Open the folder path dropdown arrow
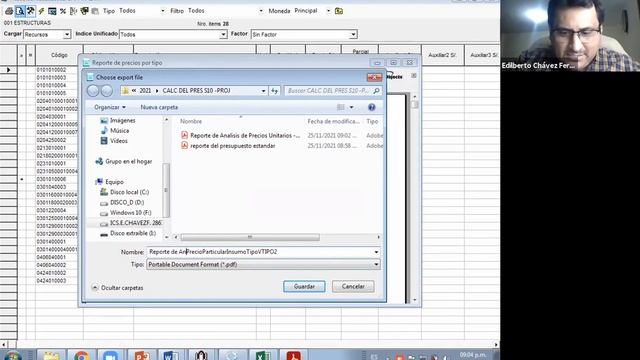 point(263,91)
